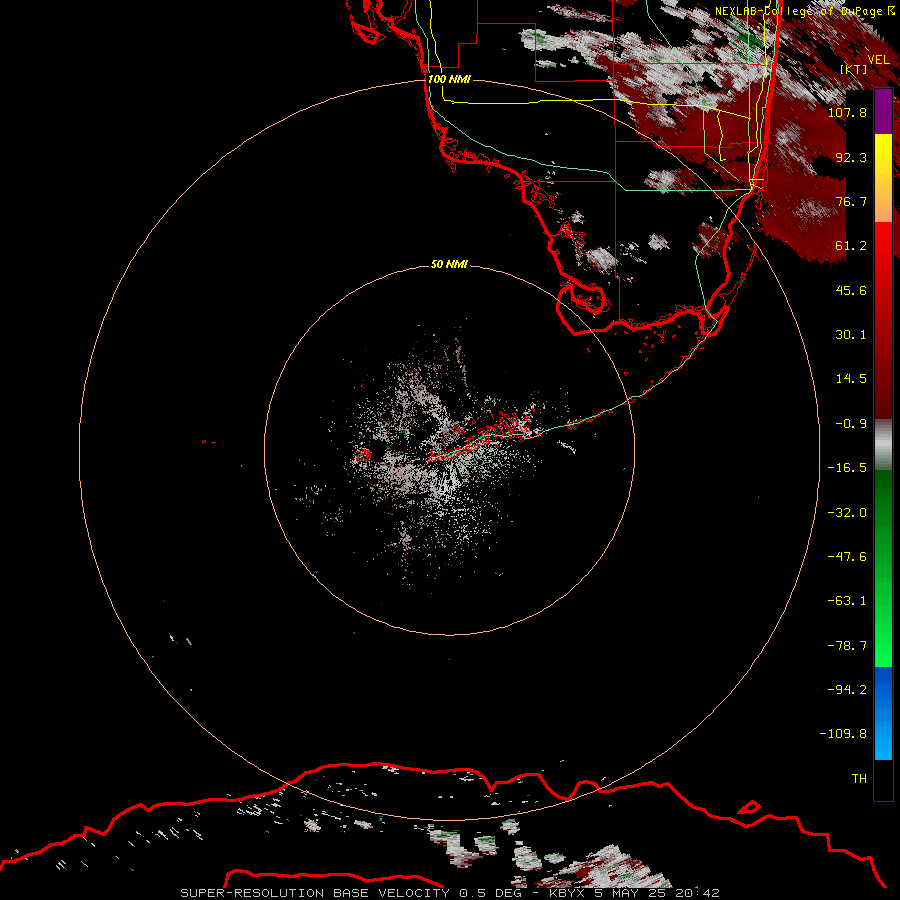Click the 92.3 velocity scale value
Image resolution: width=900 pixels, height=900 pixels.
click(851, 157)
